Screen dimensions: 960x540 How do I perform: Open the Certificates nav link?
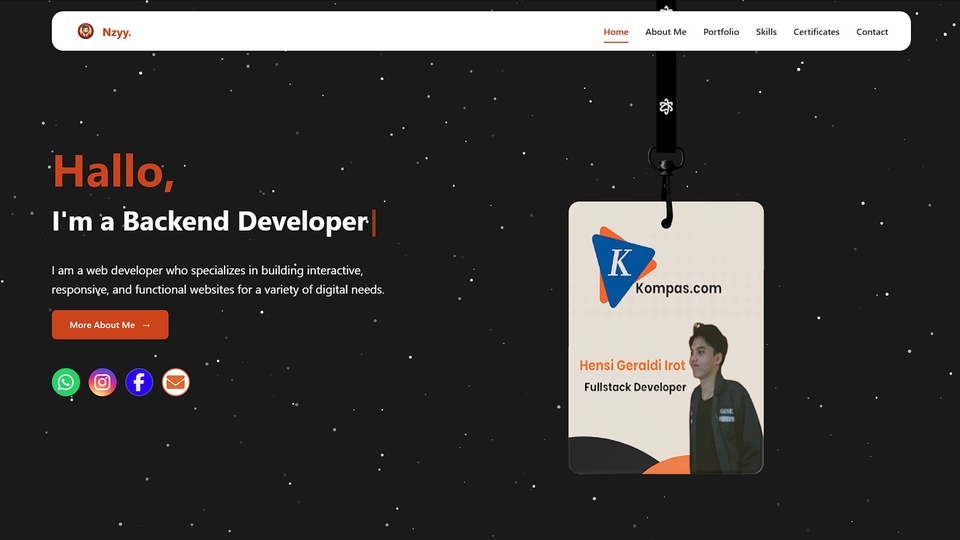click(816, 32)
